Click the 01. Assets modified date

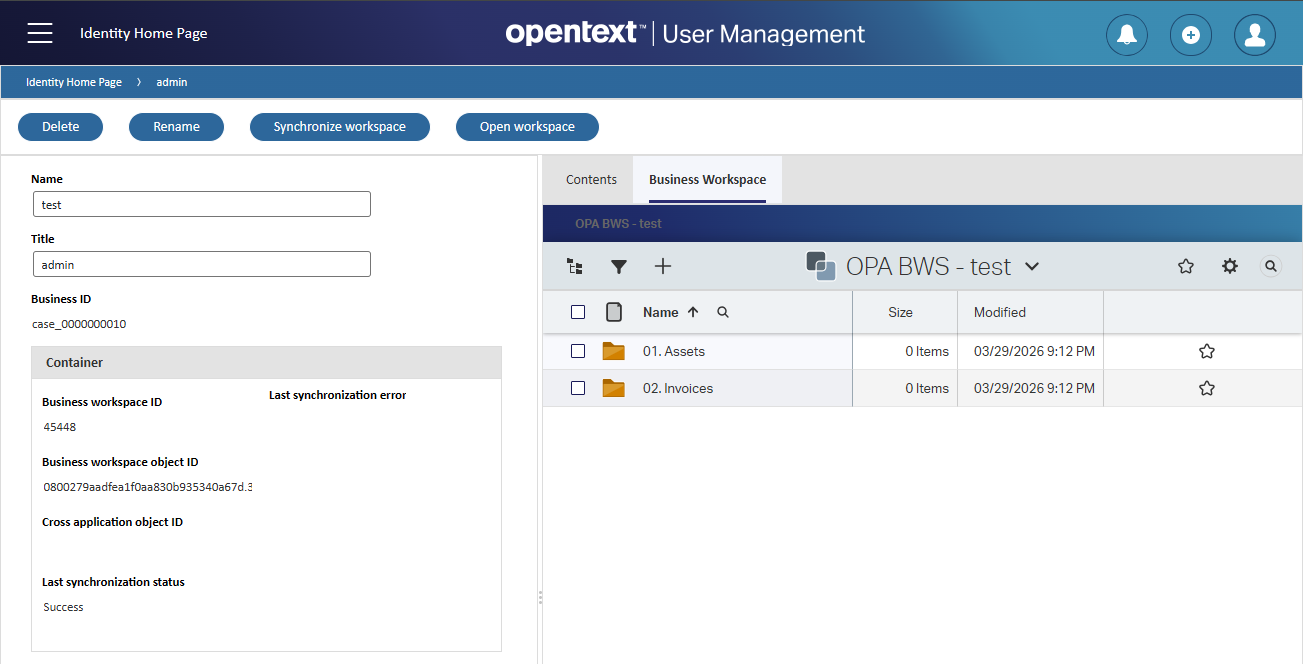1034,351
